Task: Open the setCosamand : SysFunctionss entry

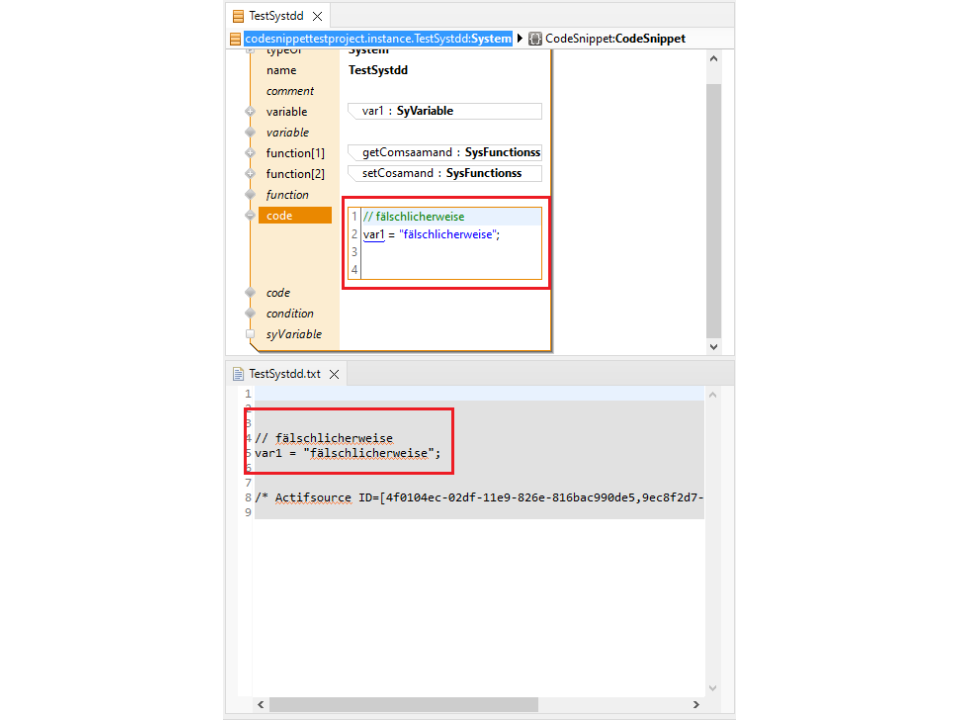Action: (444, 173)
